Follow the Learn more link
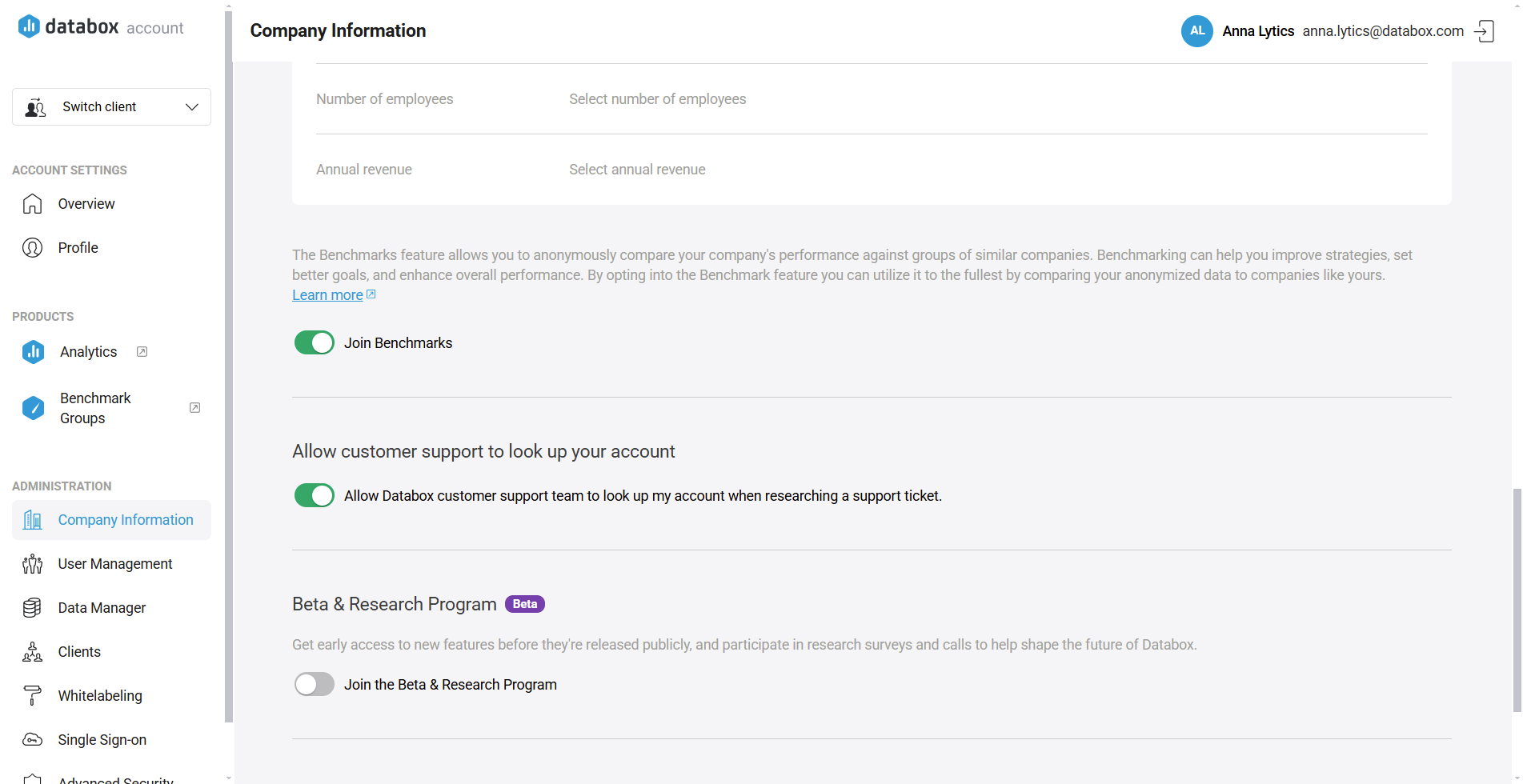This screenshot has height=784, width=1523. (327, 295)
